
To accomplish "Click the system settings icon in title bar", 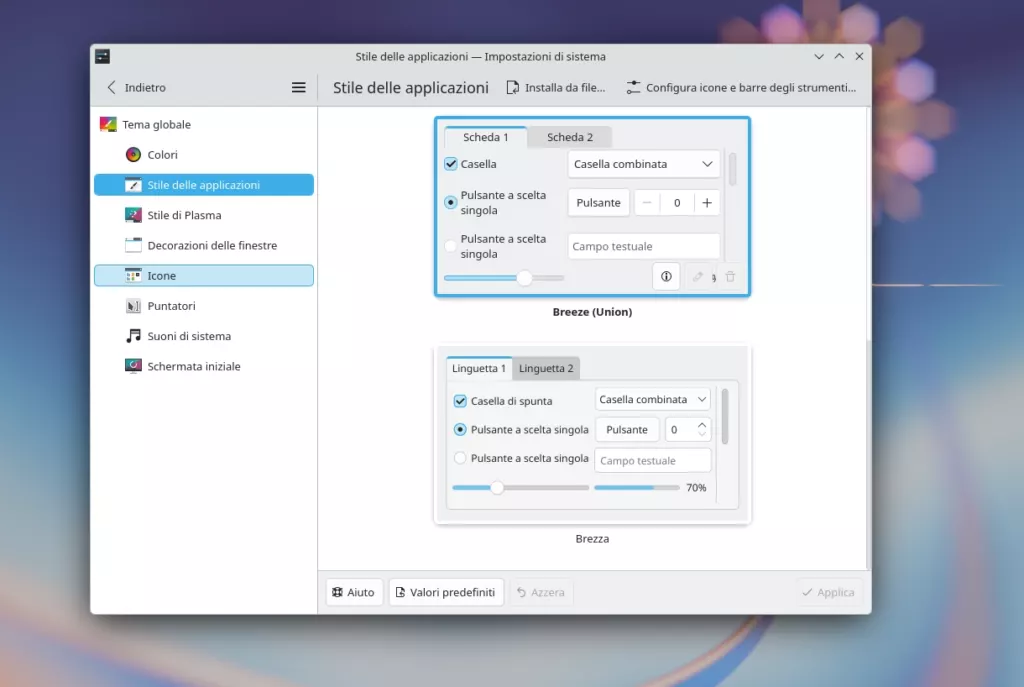I will 103,56.
